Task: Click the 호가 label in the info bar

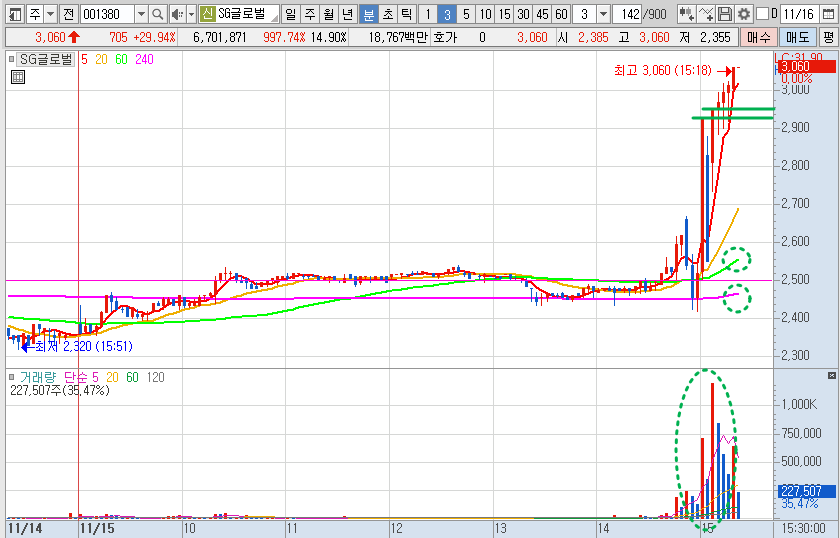Action: click(x=445, y=37)
